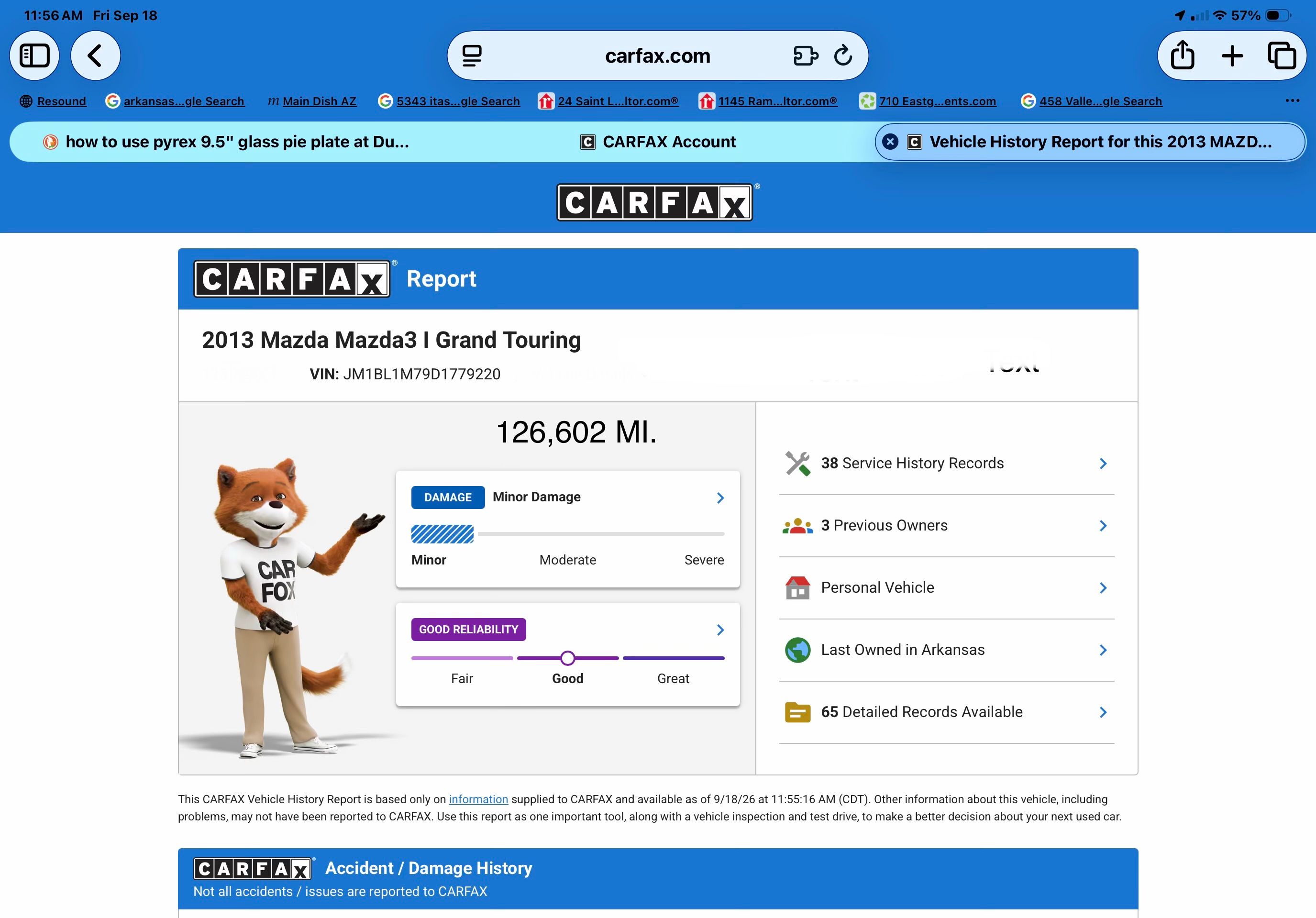Open the 458 Valle Google Search bookmark
1316x918 pixels.
tap(1092, 101)
